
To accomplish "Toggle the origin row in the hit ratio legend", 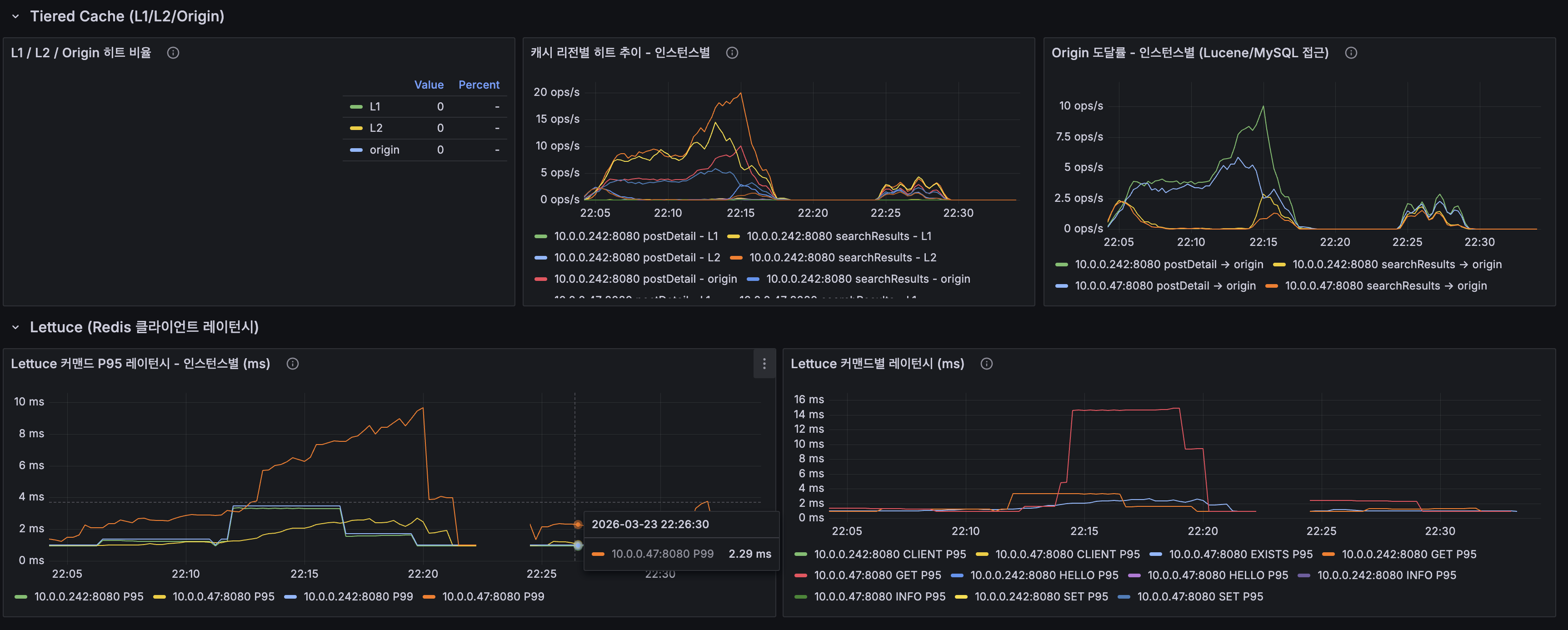I will click(x=384, y=149).
